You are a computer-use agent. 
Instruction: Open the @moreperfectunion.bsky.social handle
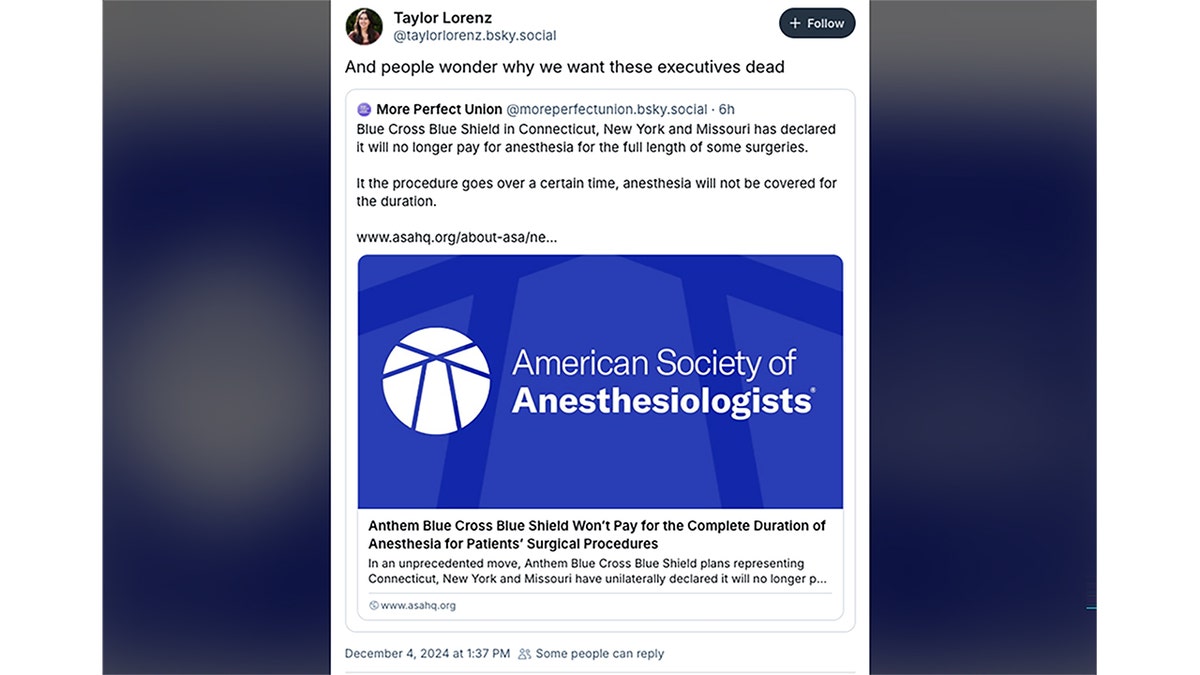click(x=607, y=109)
